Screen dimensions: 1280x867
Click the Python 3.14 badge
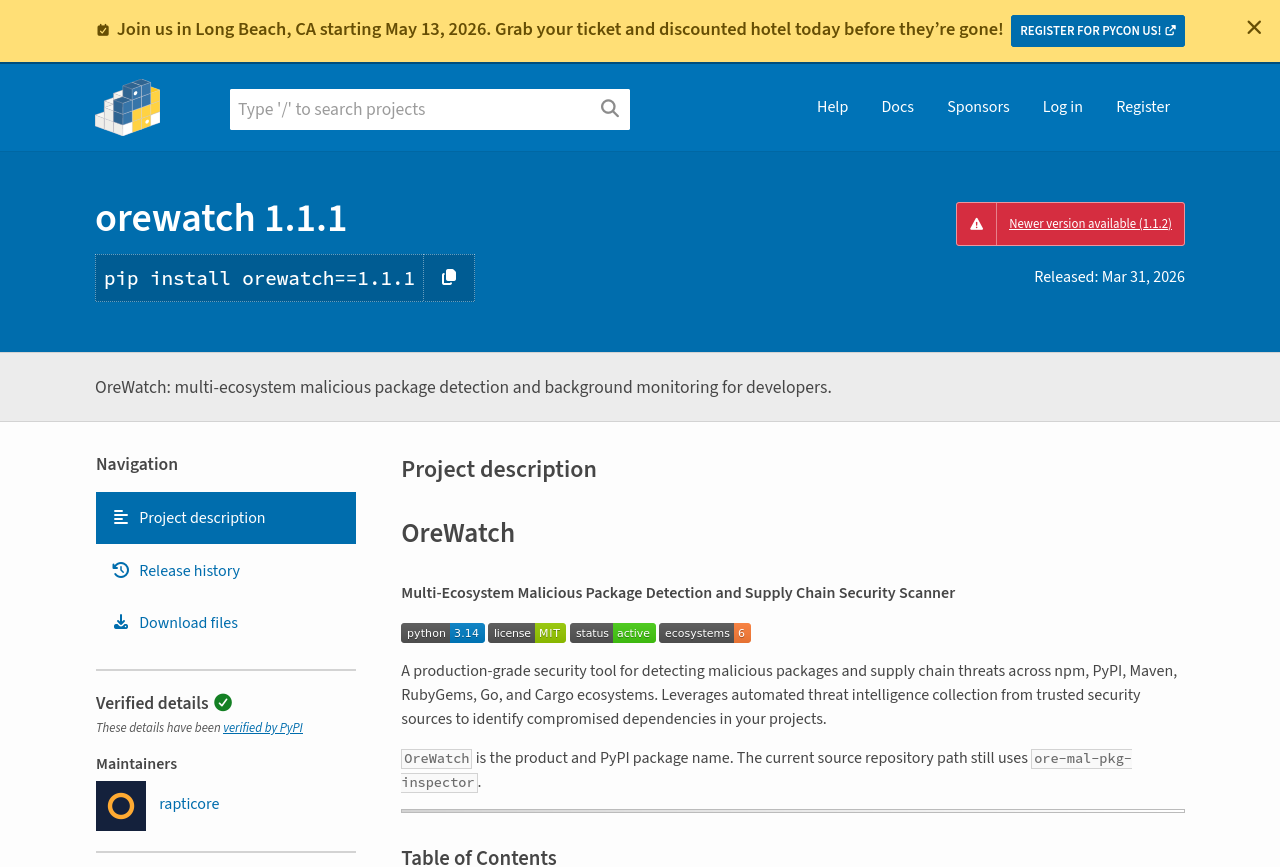[442, 633]
